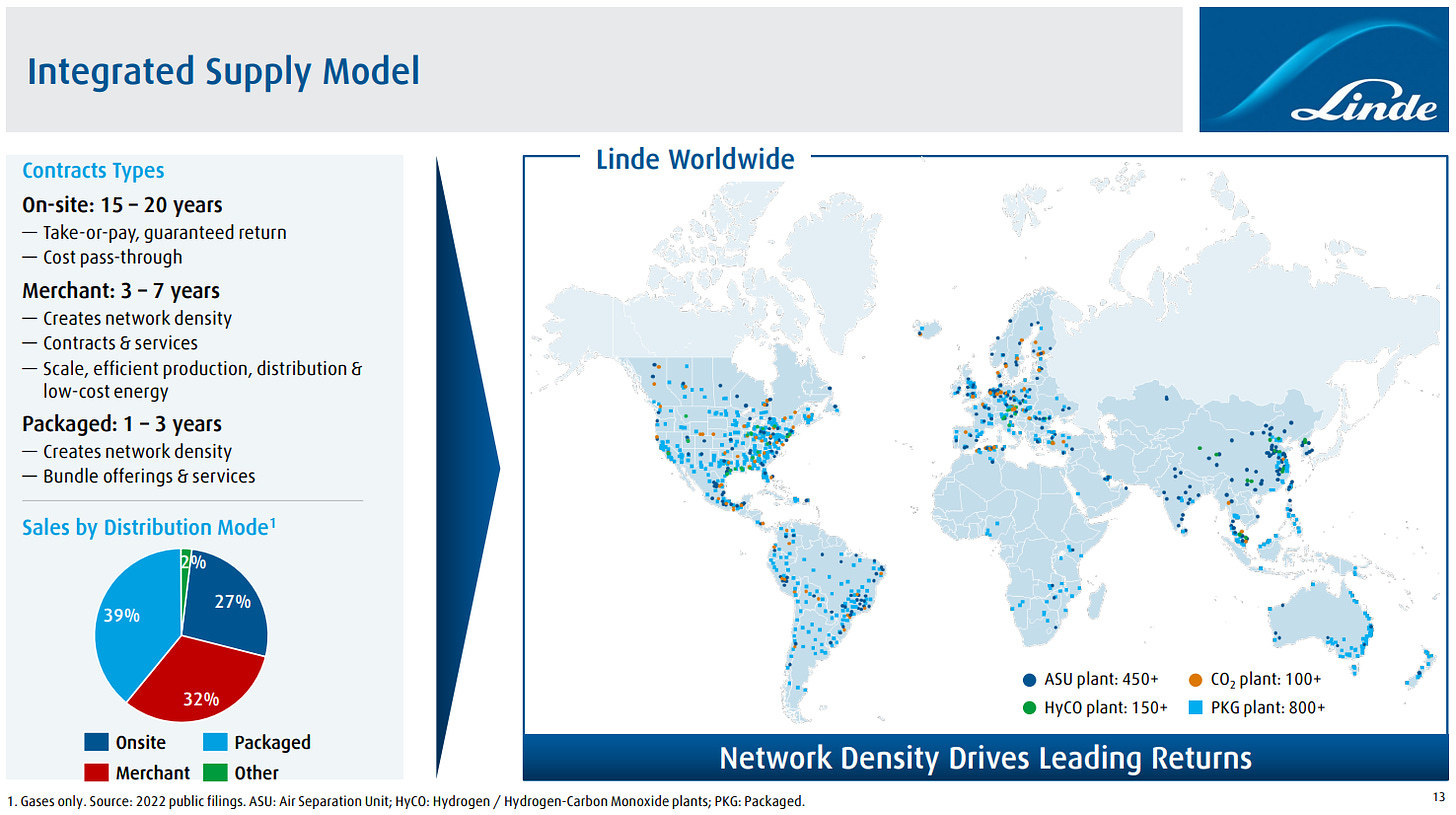Screen dimensions: 1456x815
Task: Click the 'CO2 plant: 100+' label
Action: [1265, 680]
